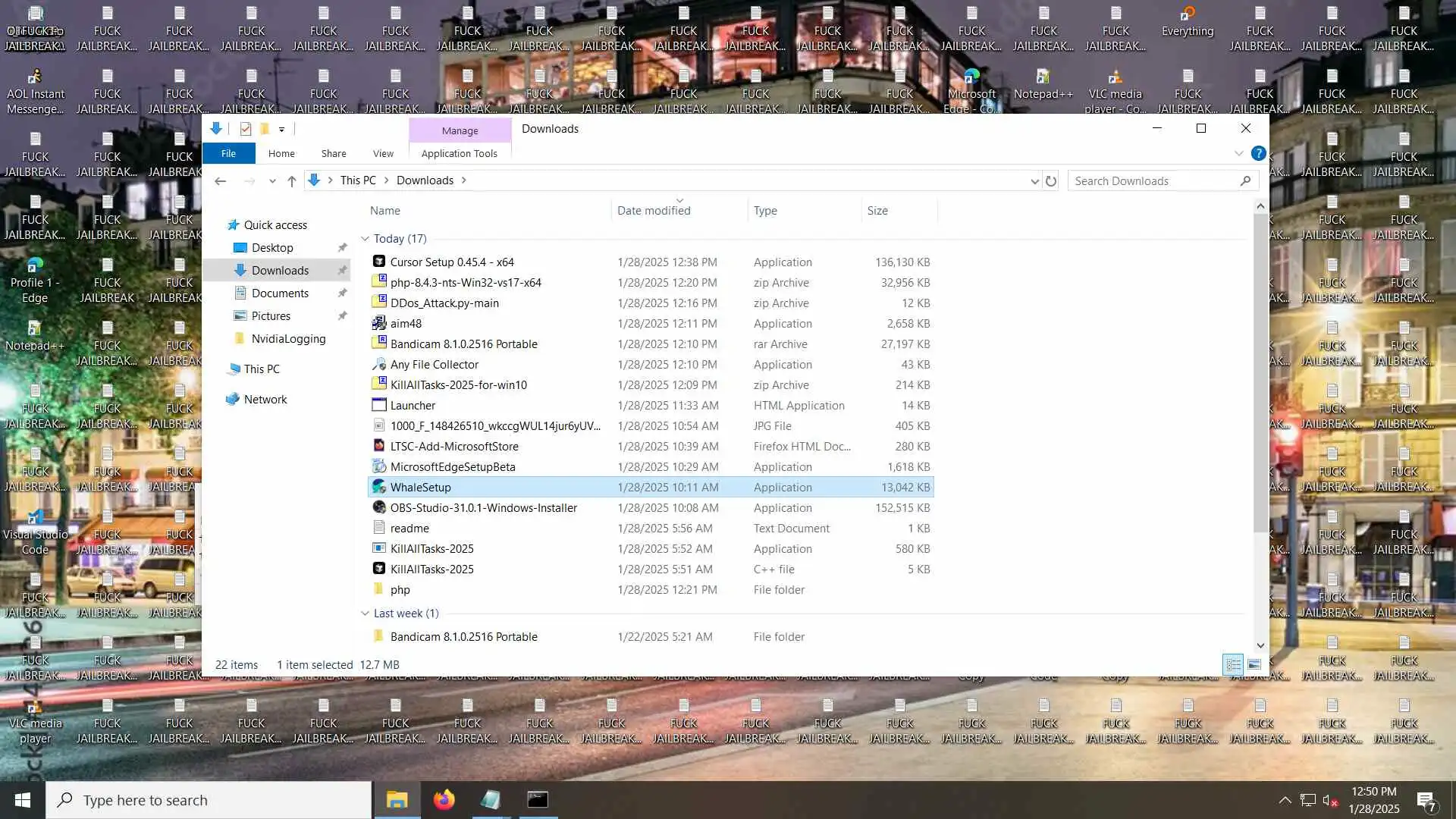Expand the ribbon with the chevron
The height and width of the screenshot is (819, 1456).
click(x=1238, y=153)
